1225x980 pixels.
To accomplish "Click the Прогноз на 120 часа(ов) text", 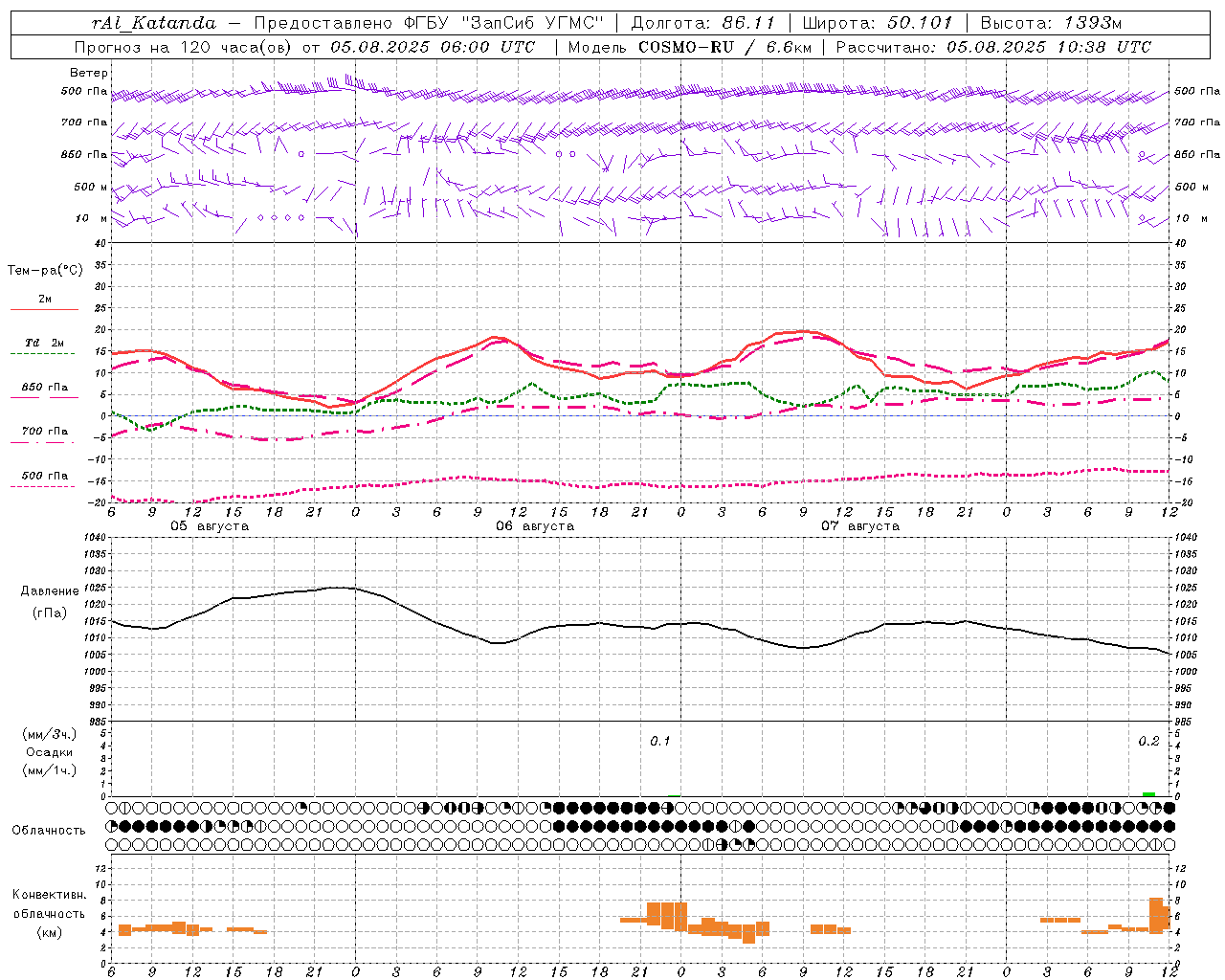I will click(x=185, y=47).
